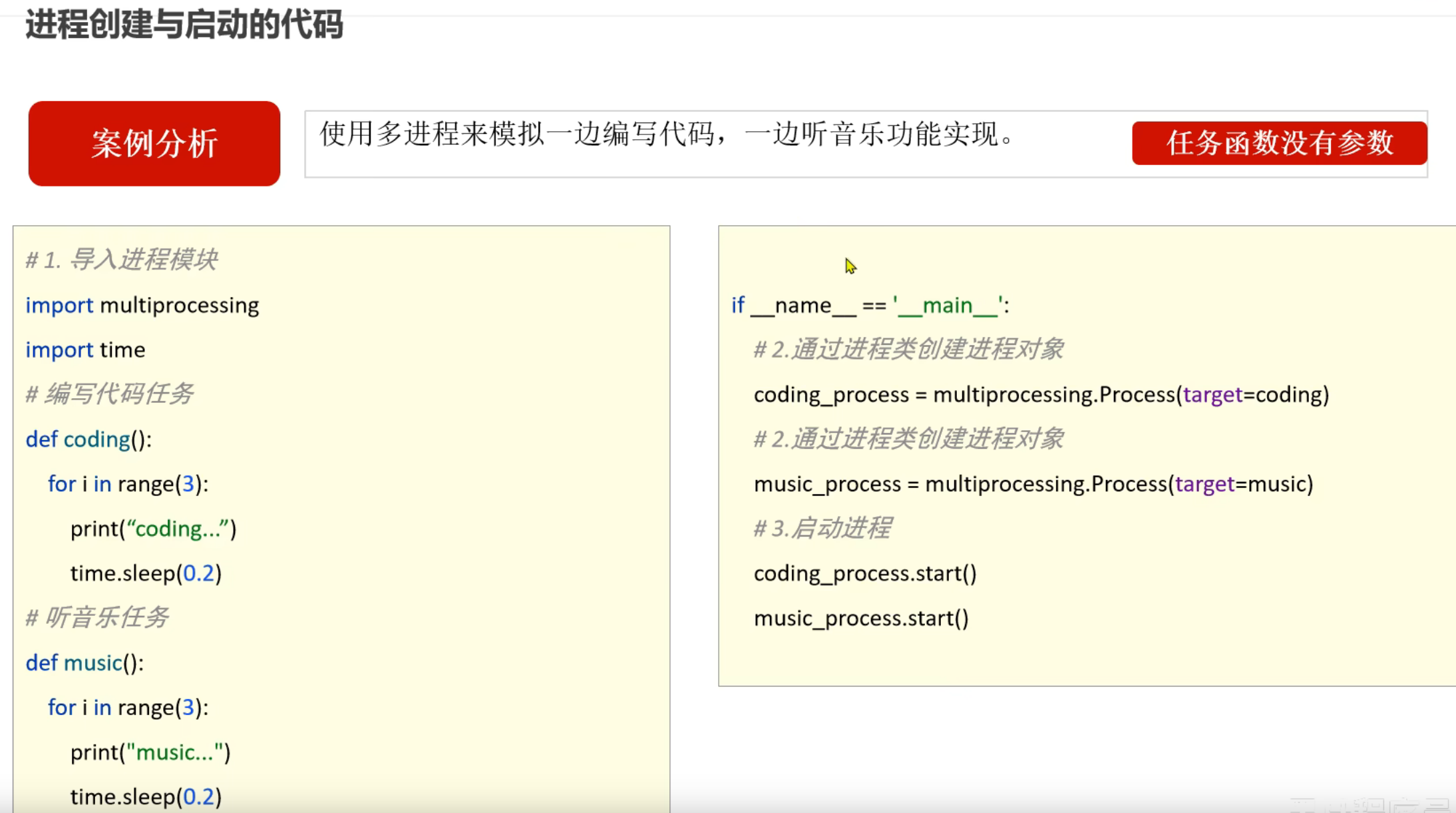Click the 'def music():' line
This screenshot has height=813, width=1456.
(85, 663)
